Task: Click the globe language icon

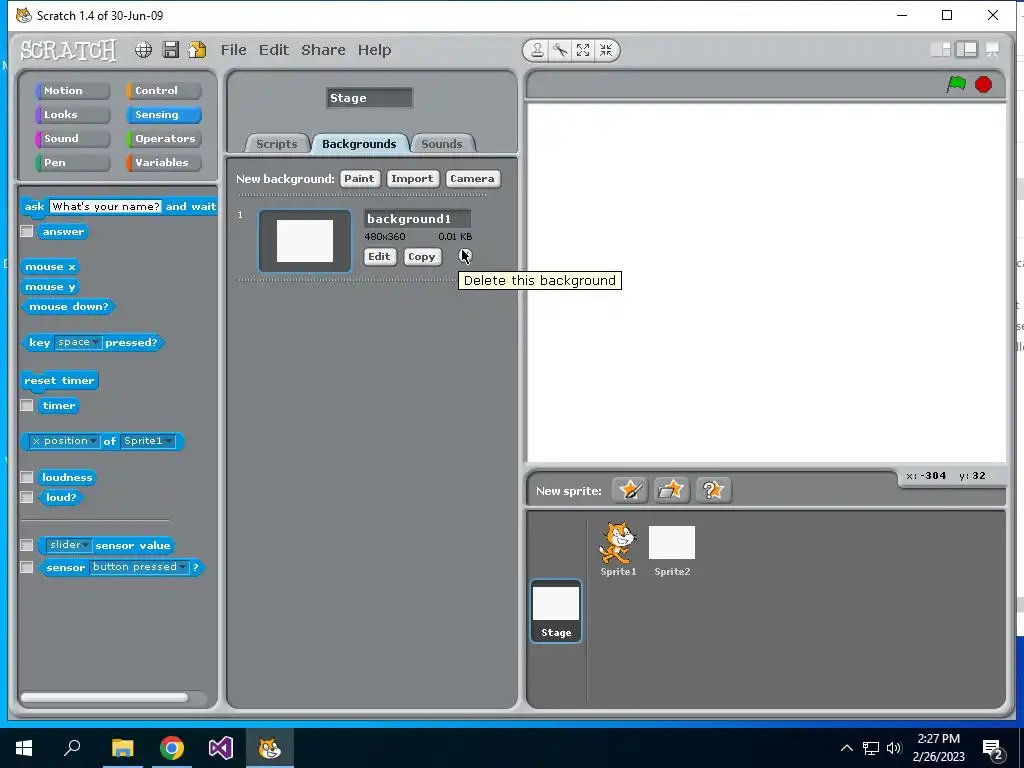Action: (x=143, y=50)
